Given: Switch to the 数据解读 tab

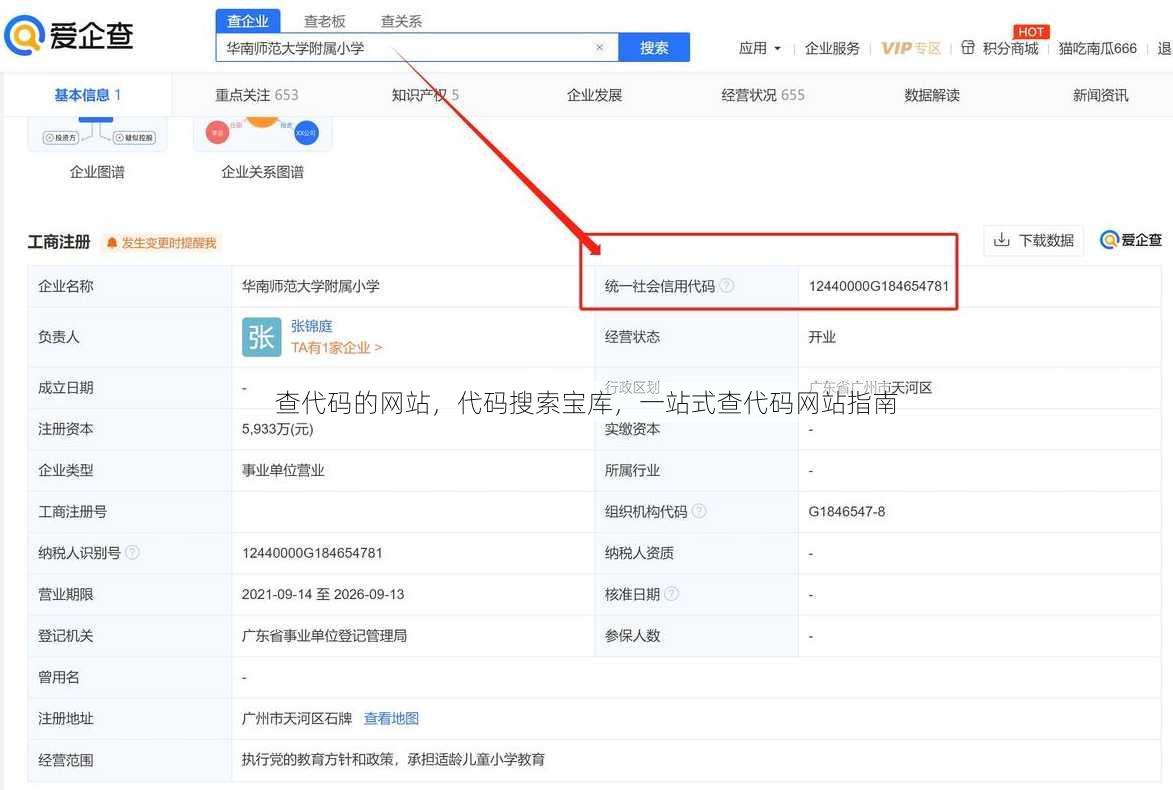Looking at the screenshot, I should point(932,95).
